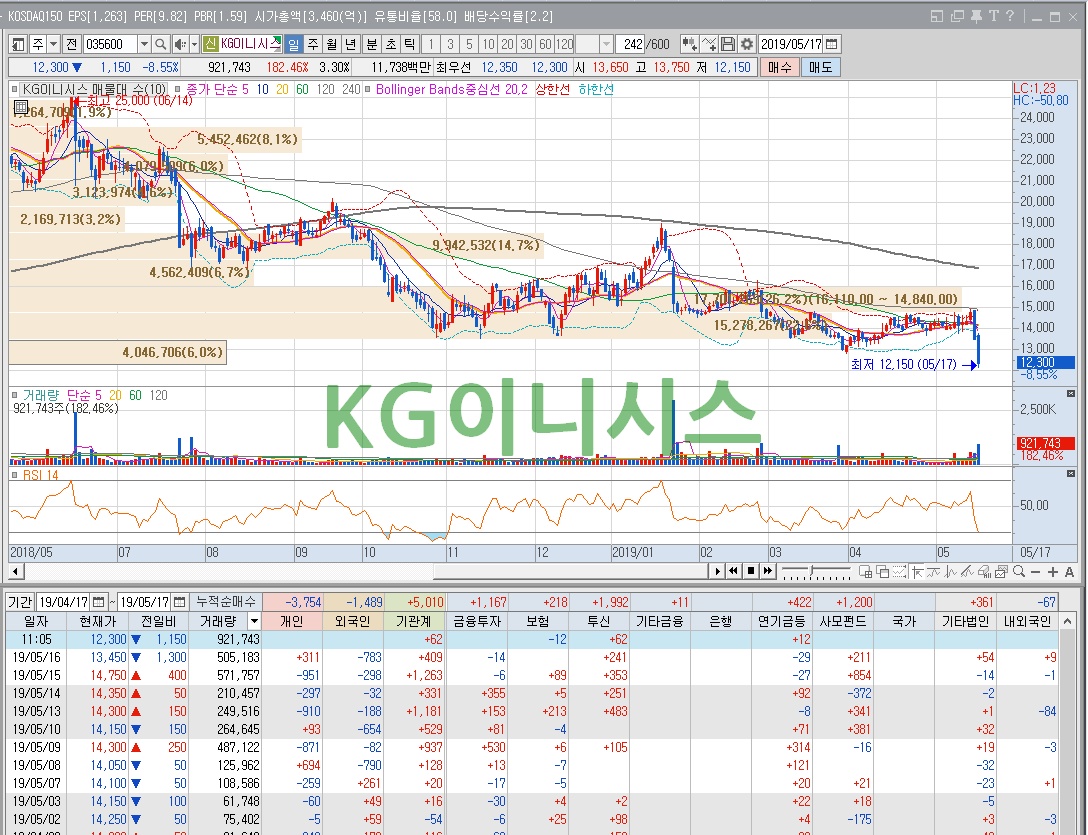
Task: Click the detach window icon in title bar
Action: pos(937,16)
